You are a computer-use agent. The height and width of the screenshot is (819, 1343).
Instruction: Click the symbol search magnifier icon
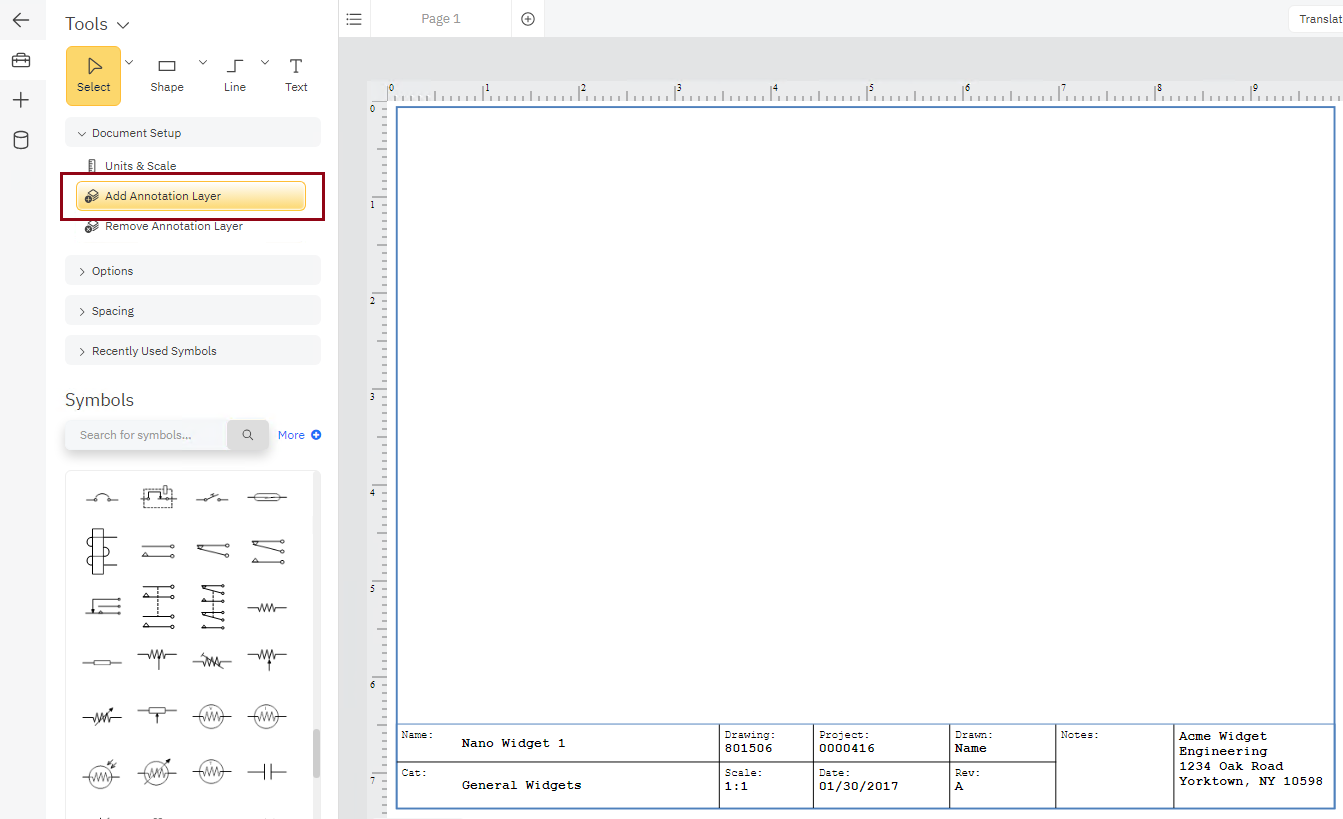247,435
